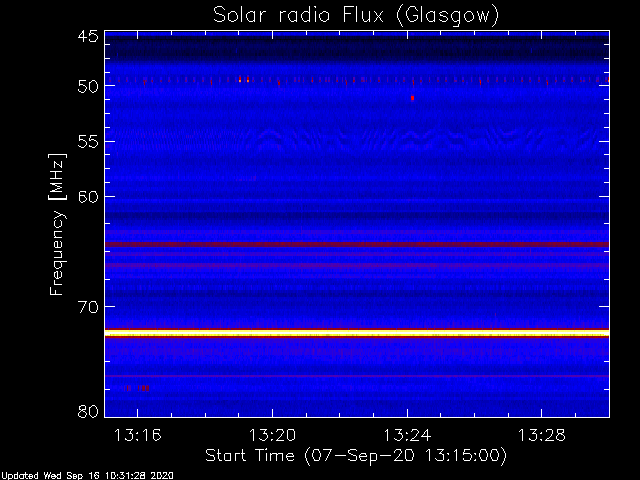Click the 13:28 time axis label
The image size is (640, 480).
click(542, 435)
